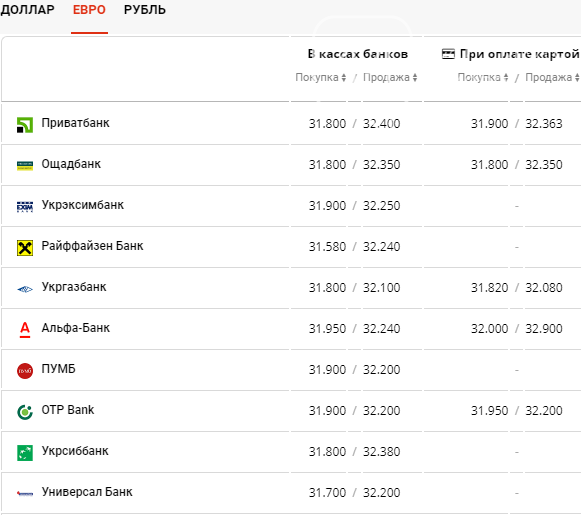Screen dimensions: 581x515
Task: Open the Приватбанк bank link
Action: coord(75,123)
